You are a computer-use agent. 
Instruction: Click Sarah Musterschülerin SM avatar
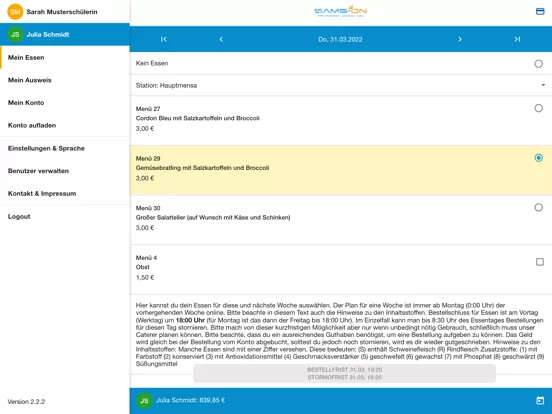point(15,12)
